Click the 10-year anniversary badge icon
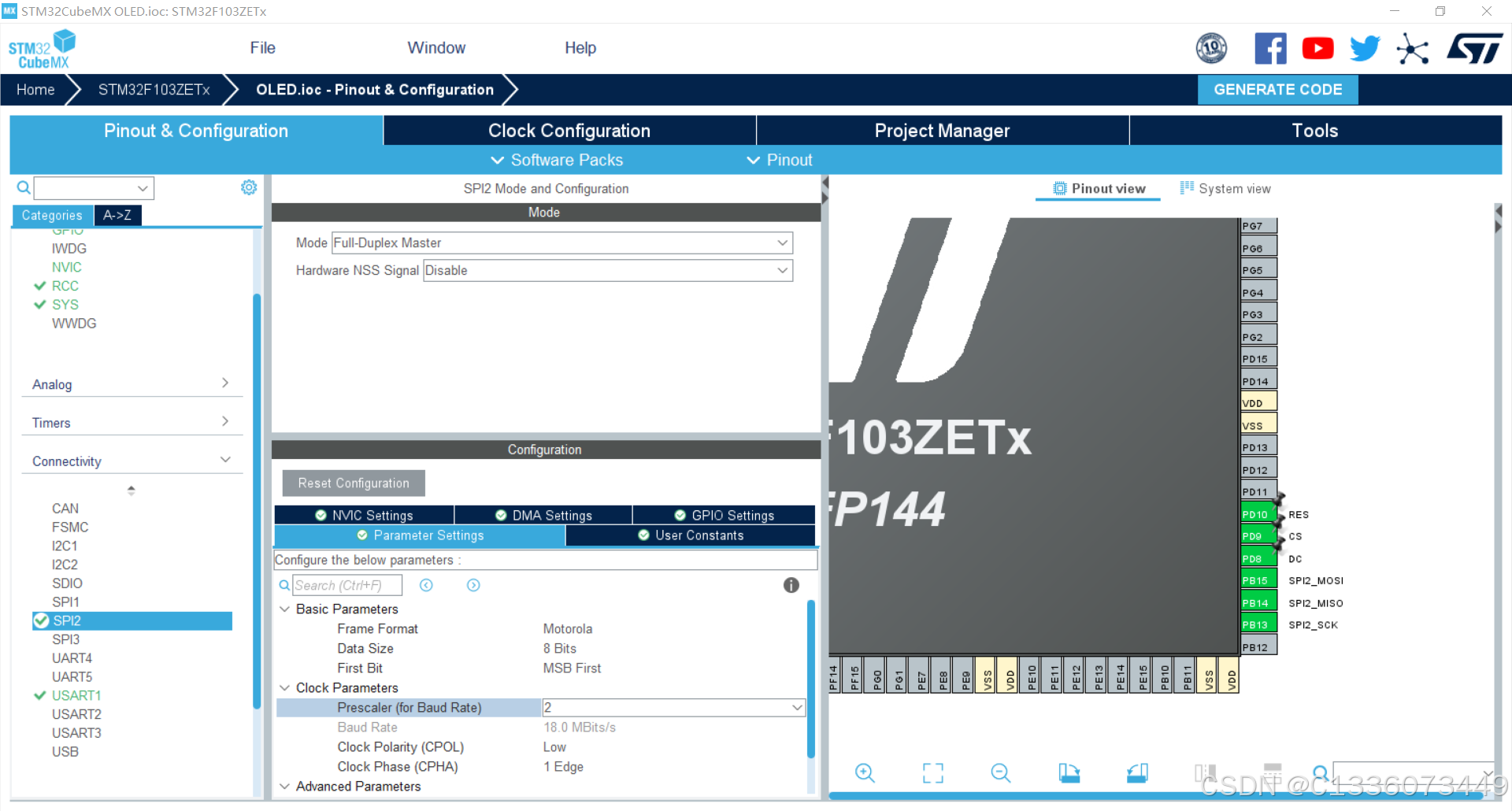1512x811 pixels. tap(1211, 49)
